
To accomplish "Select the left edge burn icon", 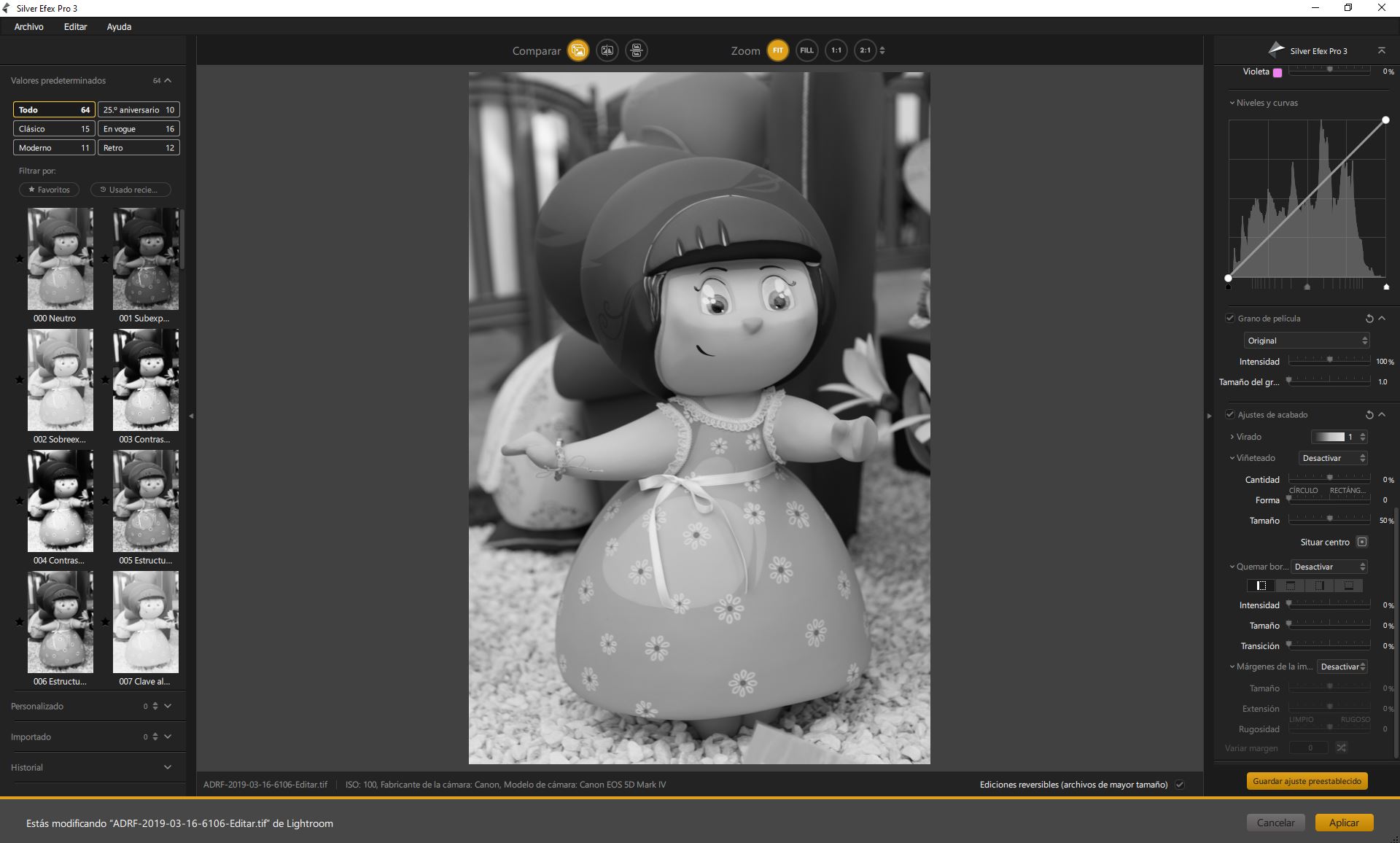I will [1261, 586].
